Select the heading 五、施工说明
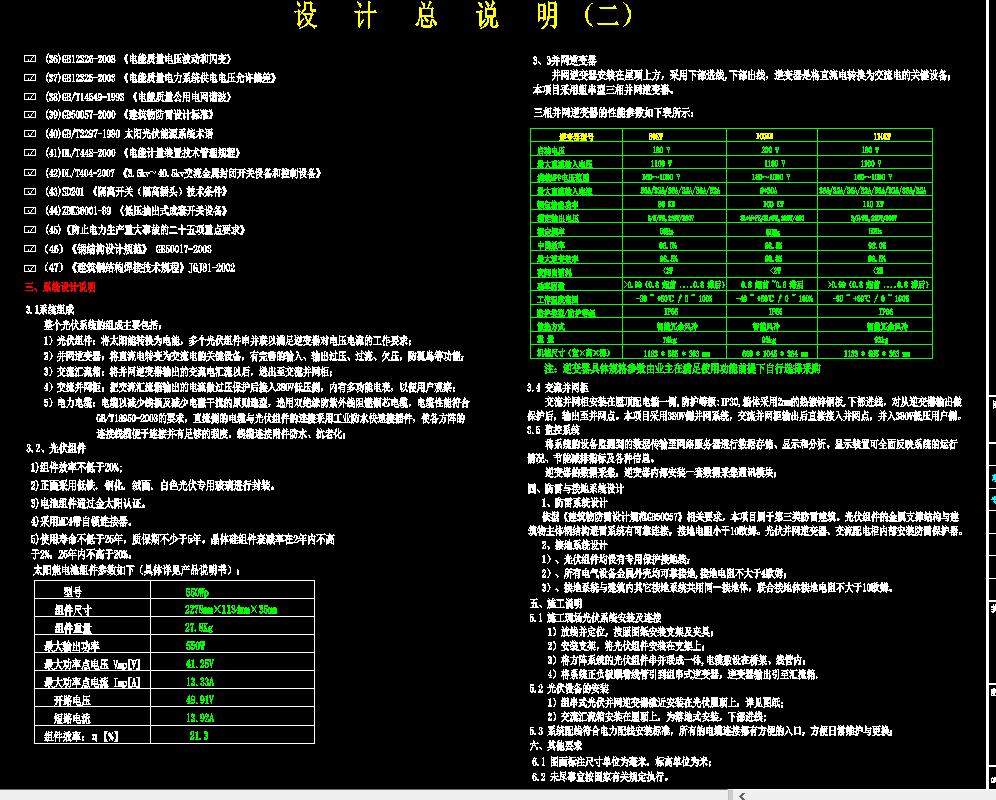The width and height of the screenshot is (996, 800). [556, 604]
